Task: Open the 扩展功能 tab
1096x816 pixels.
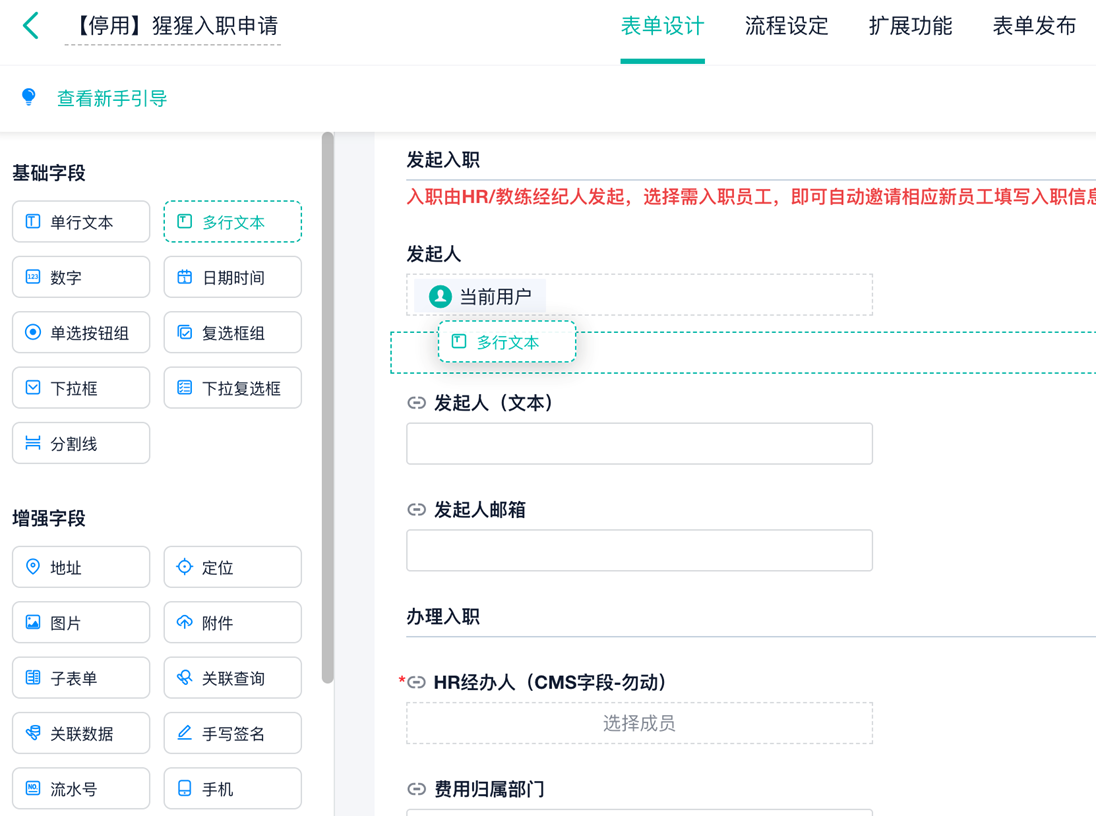Action: click(910, 27)
